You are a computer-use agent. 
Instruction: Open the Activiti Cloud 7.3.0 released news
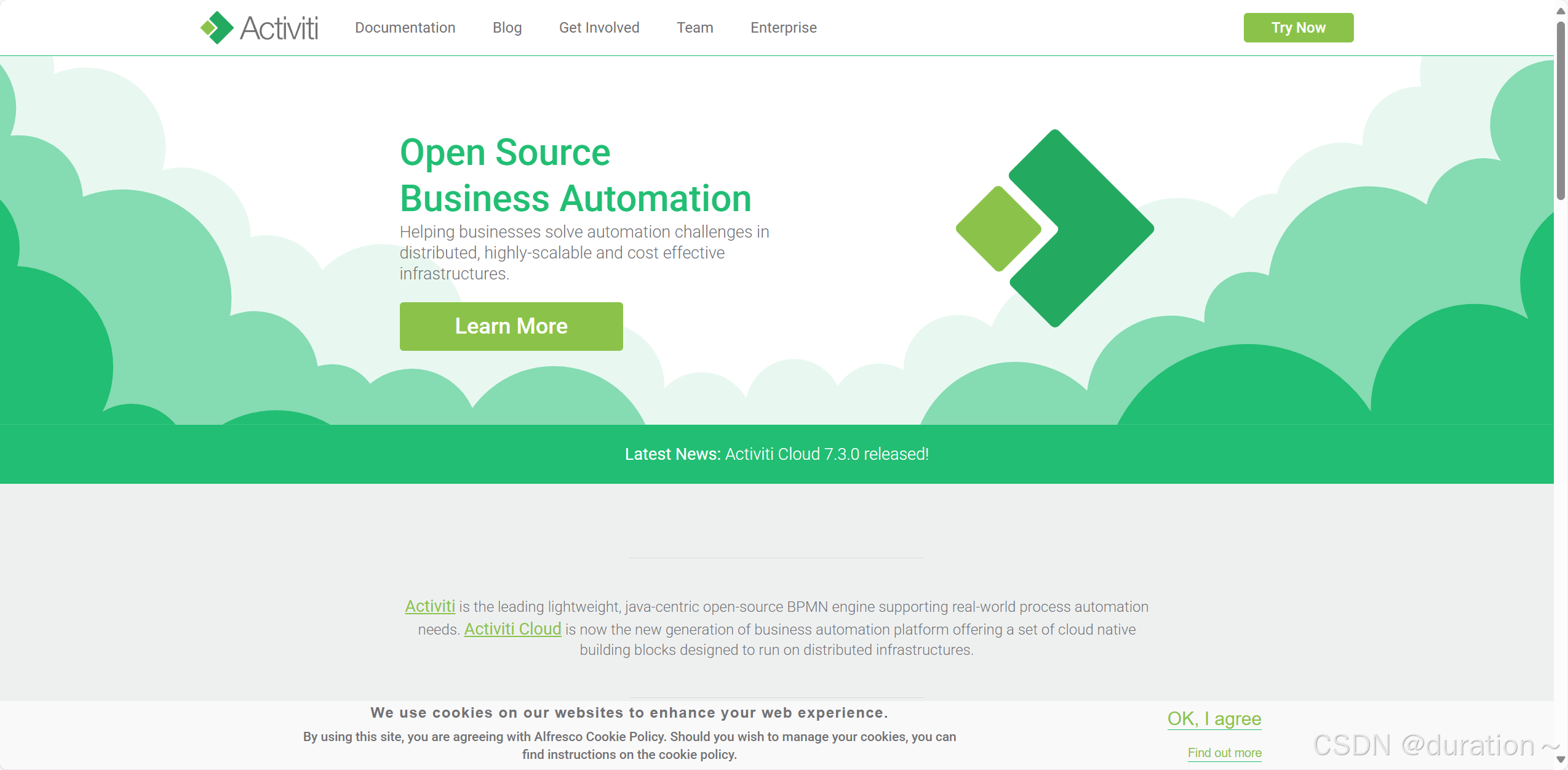click(826, 454)
